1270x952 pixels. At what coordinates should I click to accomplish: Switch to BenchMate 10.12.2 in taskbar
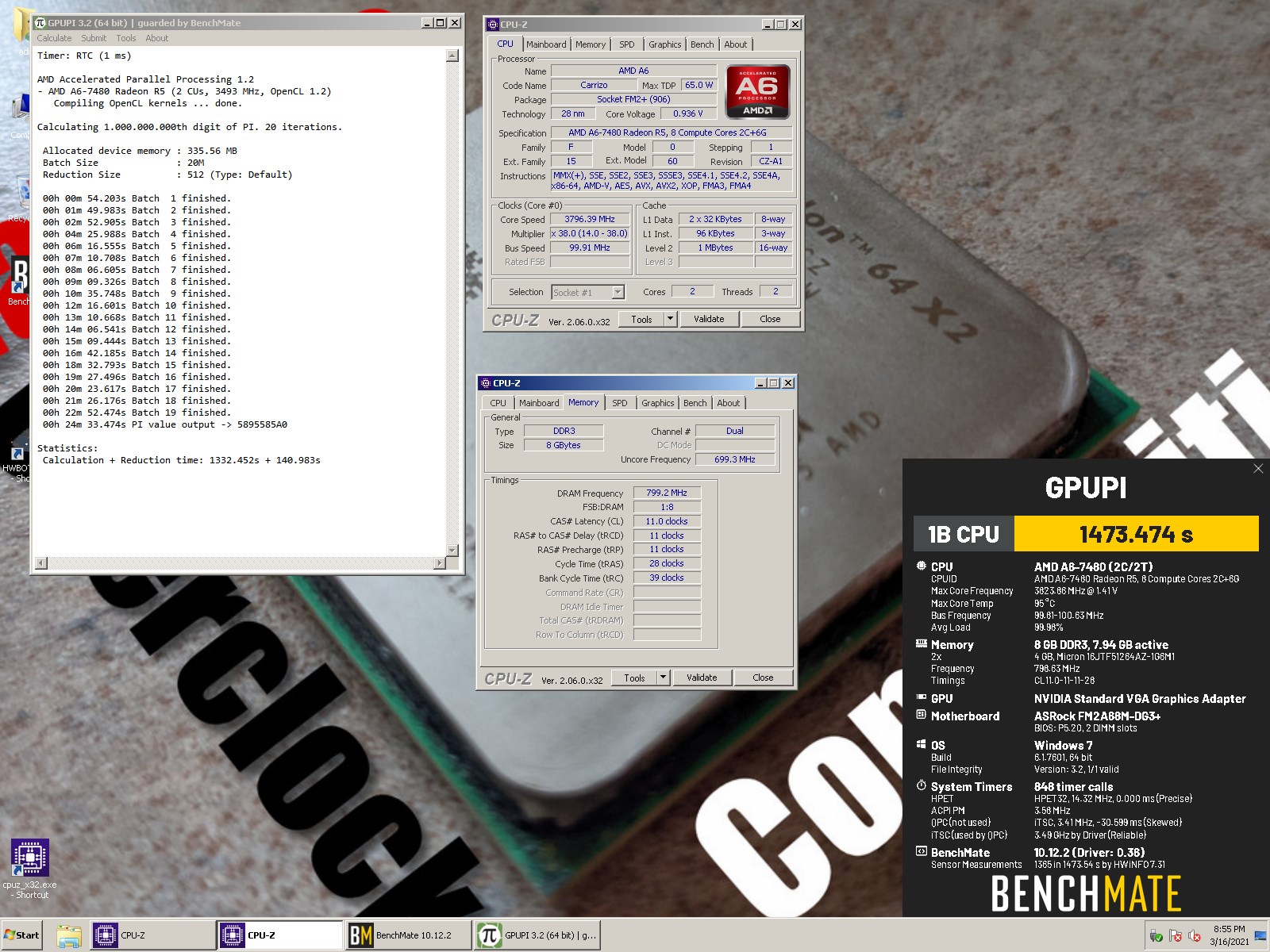pyautogui.click(x=407, y=935)
